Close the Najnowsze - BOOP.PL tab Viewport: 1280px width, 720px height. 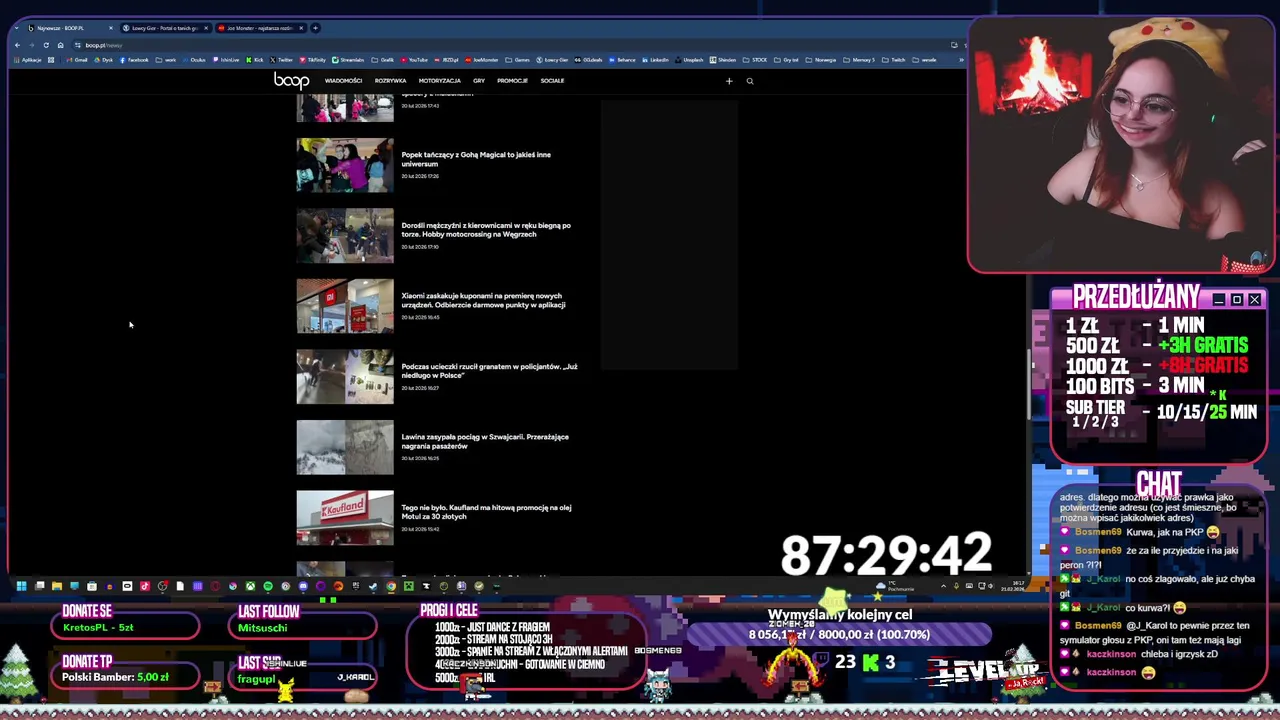[111, 28]
